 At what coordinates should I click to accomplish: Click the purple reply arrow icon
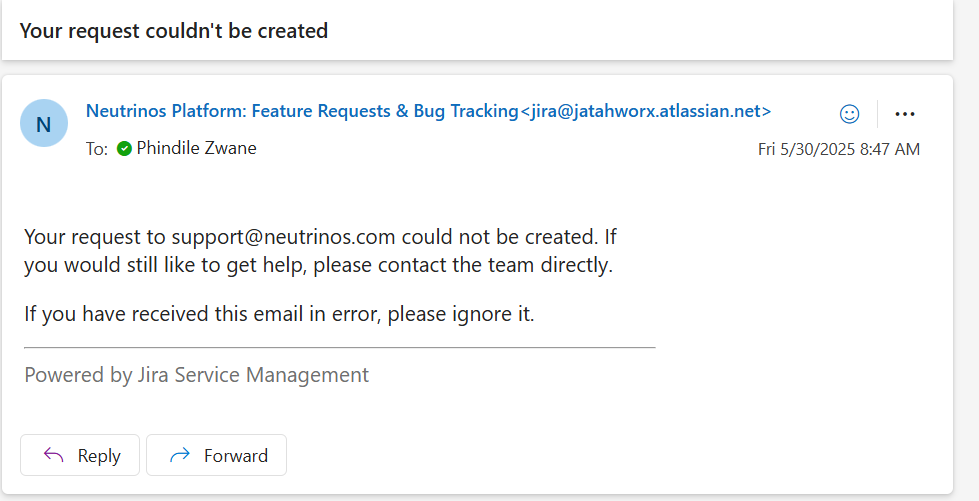54,455
